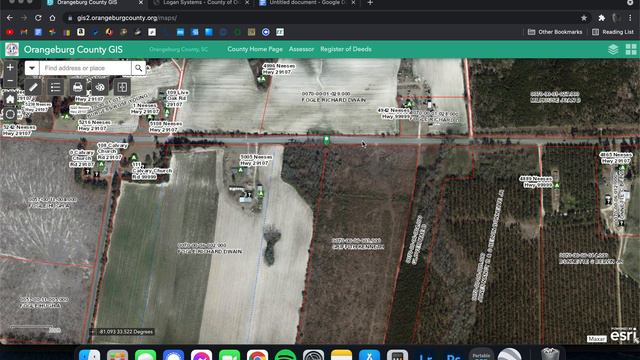
Task: Click the coordinates display toggle icon
Action: point(93,332)
